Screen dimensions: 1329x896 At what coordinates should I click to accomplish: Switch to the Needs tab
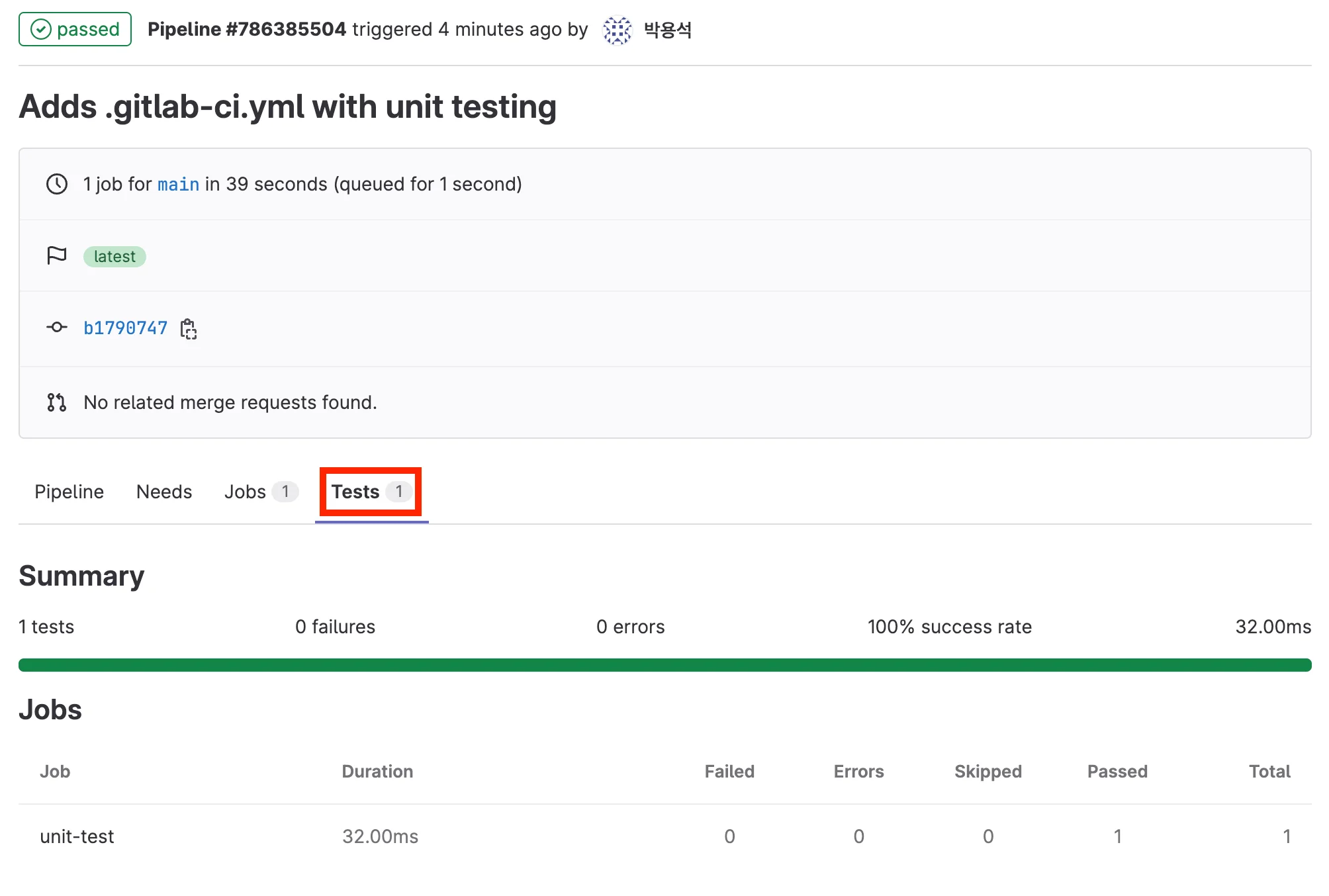point(164,492)
